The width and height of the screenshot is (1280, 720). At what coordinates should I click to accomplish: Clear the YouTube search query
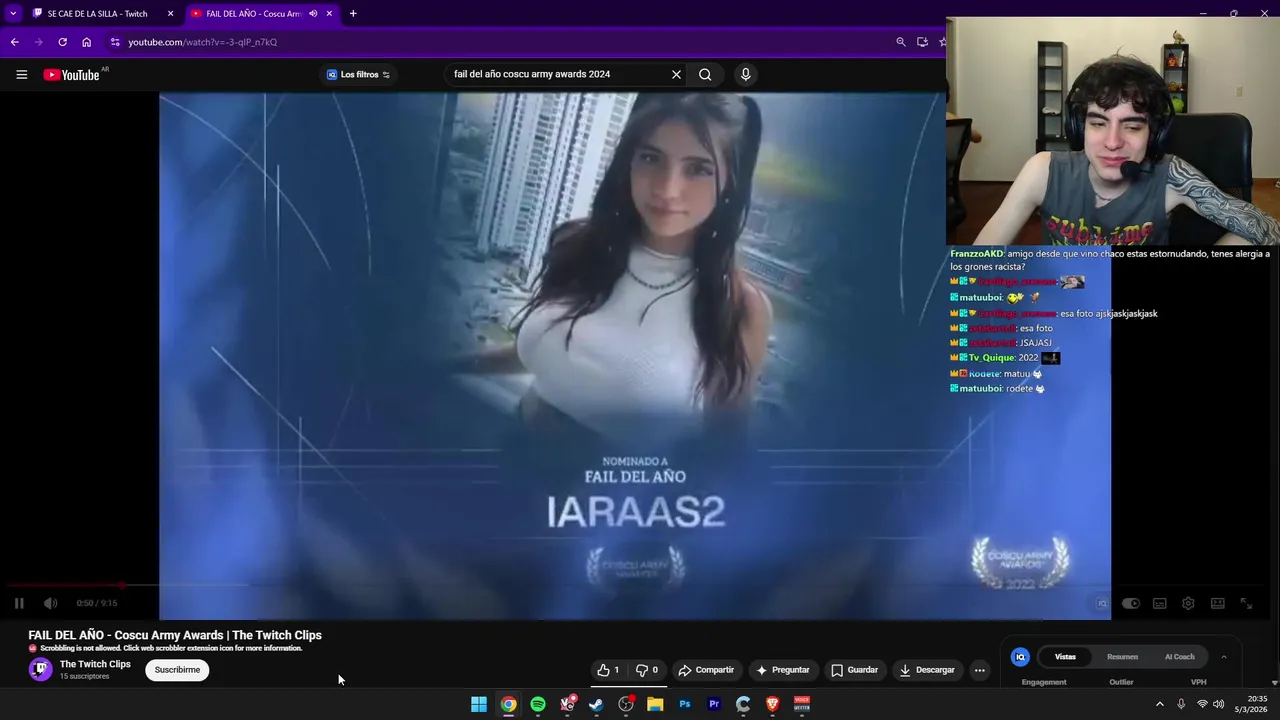pyautogui.click(x=676, y=75)
